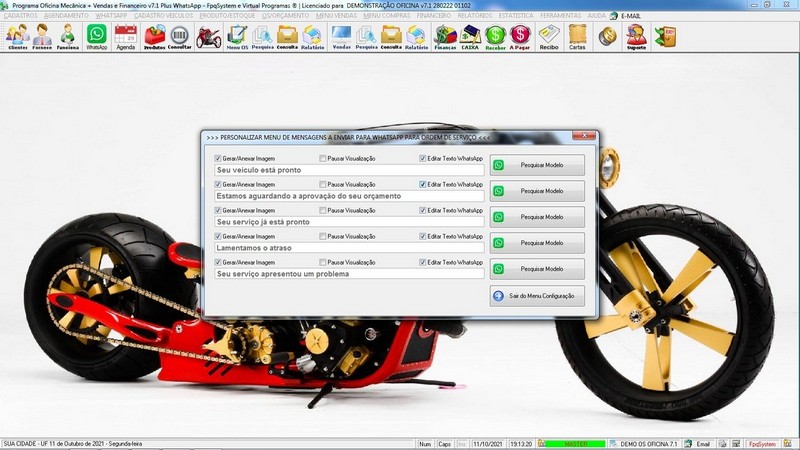Screen dimensions: 800x450
Task: Open the Cartas scroll icon
Action: pos(578,37)
